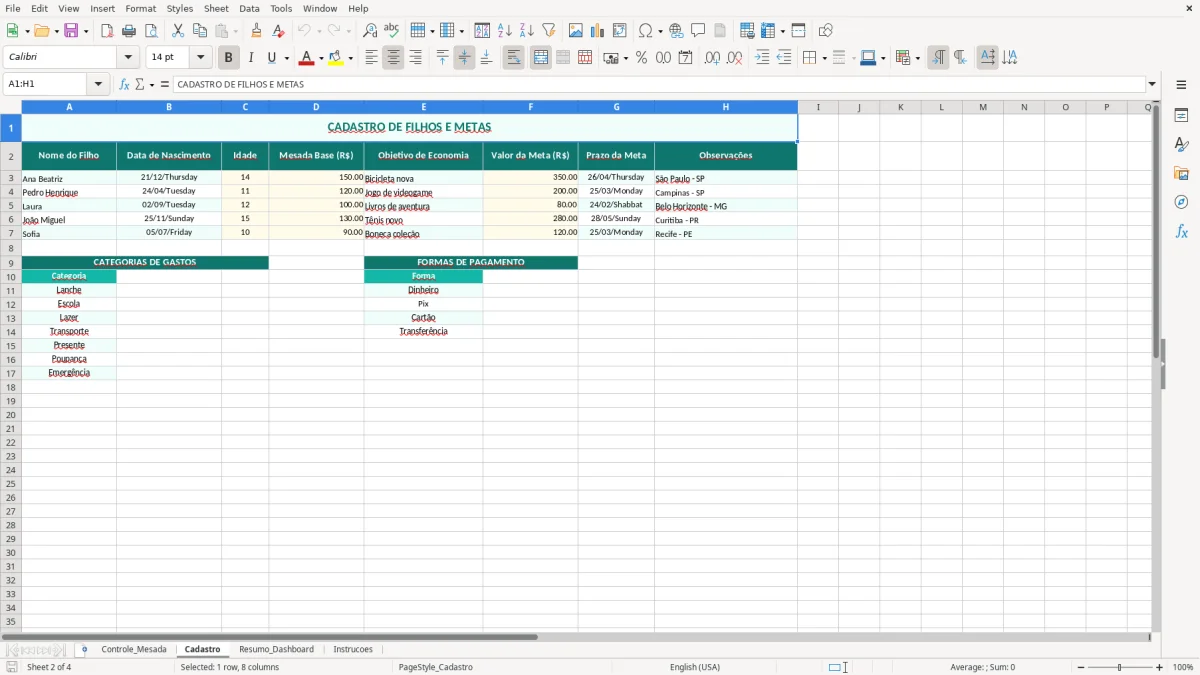Increase the indent
The height and width of the screenshot is (675, 1200).
762,58
